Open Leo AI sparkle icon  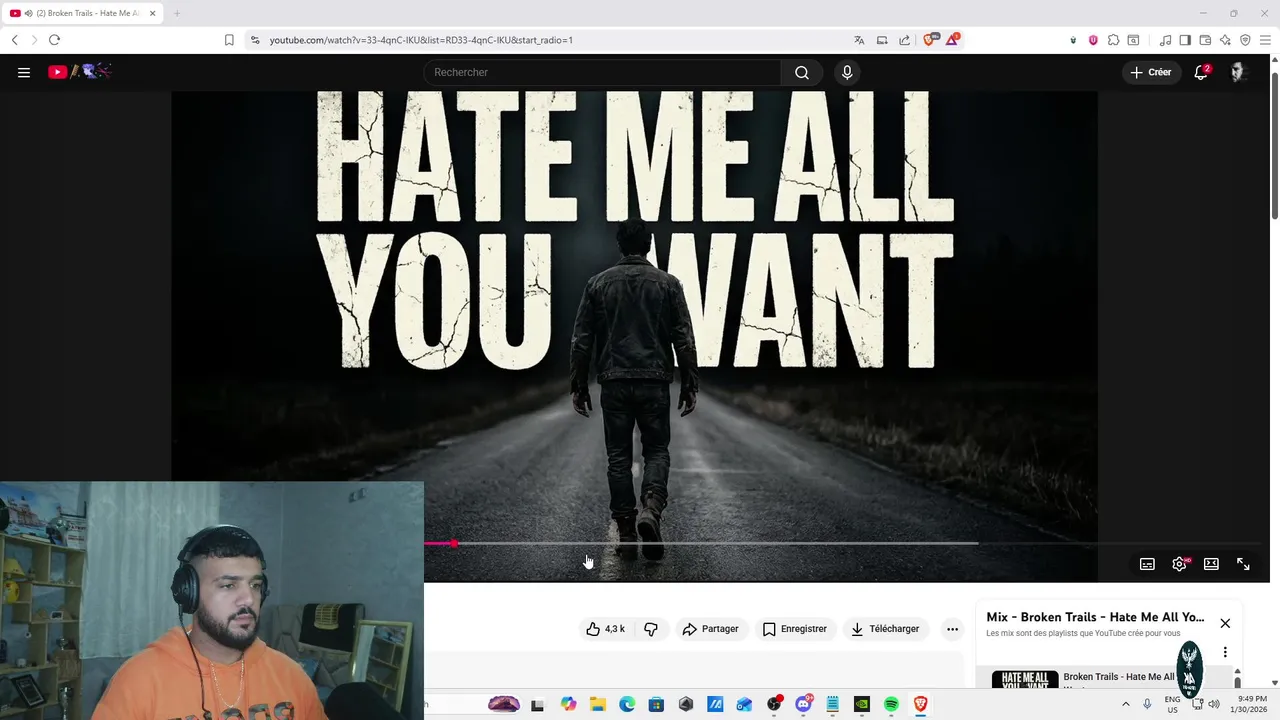click(1225, 40)
